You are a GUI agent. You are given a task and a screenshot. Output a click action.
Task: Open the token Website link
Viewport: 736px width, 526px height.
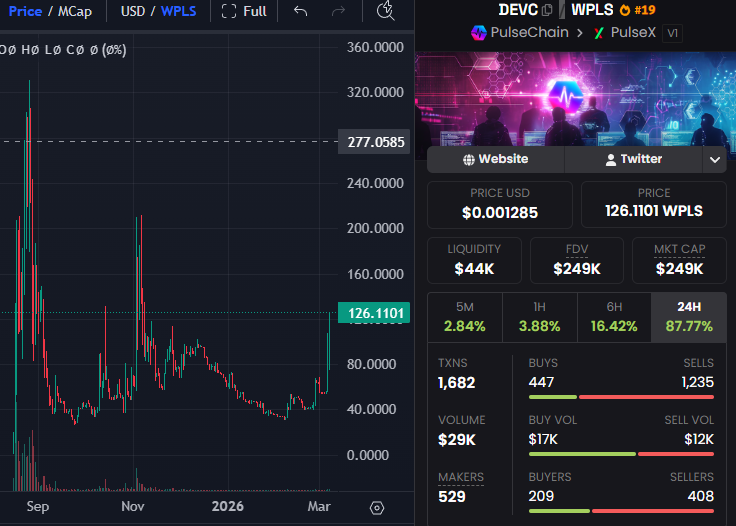[x=496, y=160]
